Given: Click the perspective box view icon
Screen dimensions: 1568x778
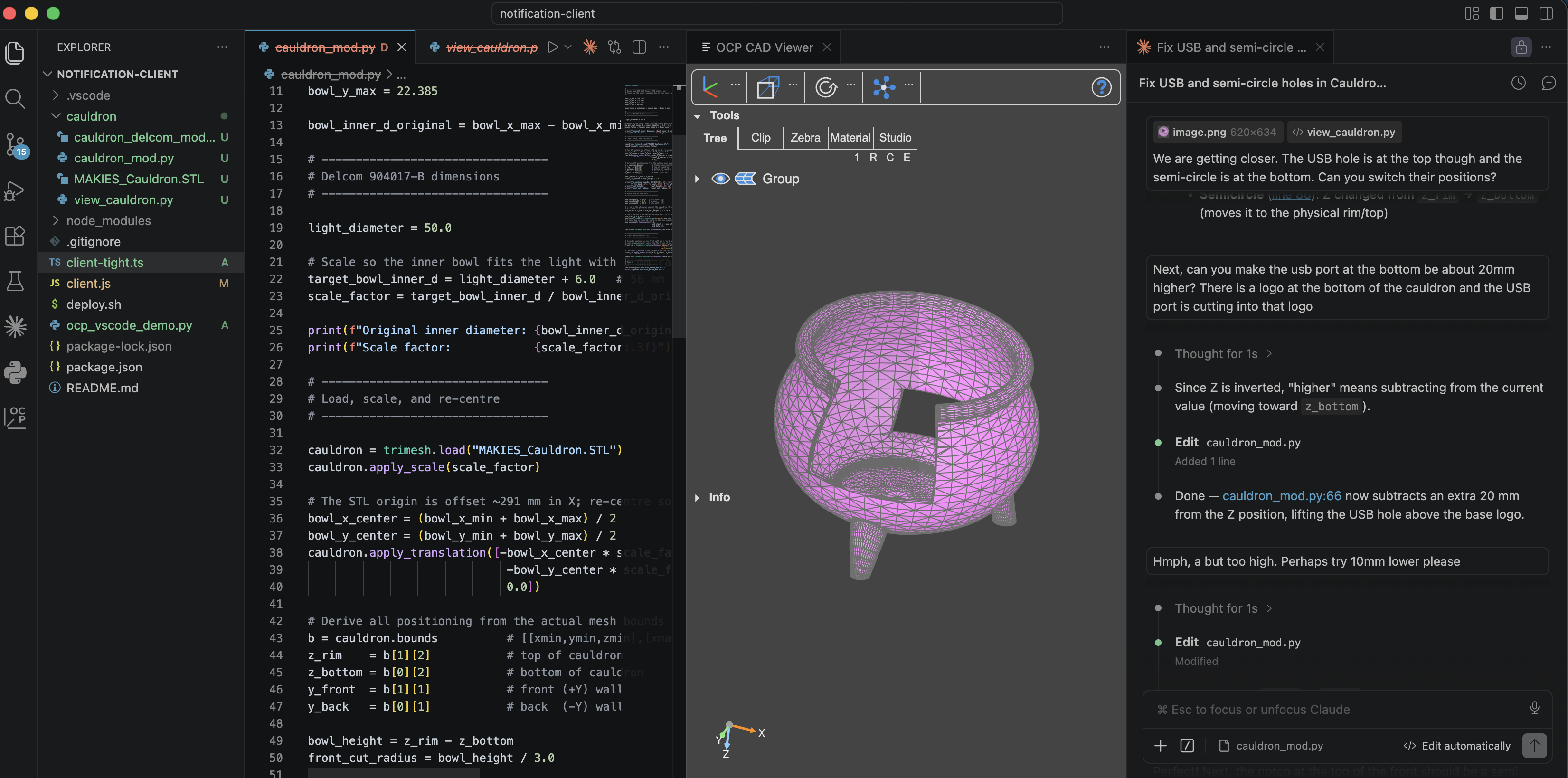Looking at the screenshot, I should click(x=767, y=87).
